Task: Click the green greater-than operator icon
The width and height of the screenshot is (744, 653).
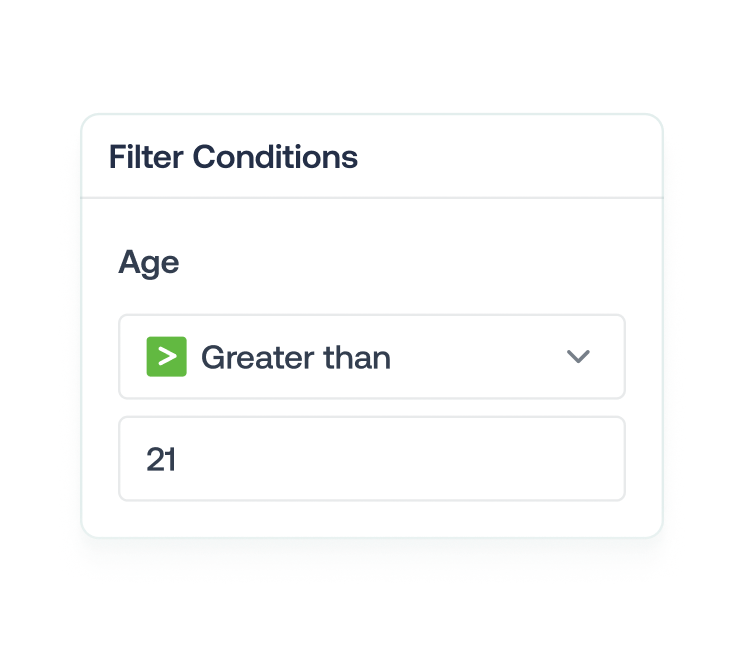Action: pyautogui.click(x=166, y=357)
